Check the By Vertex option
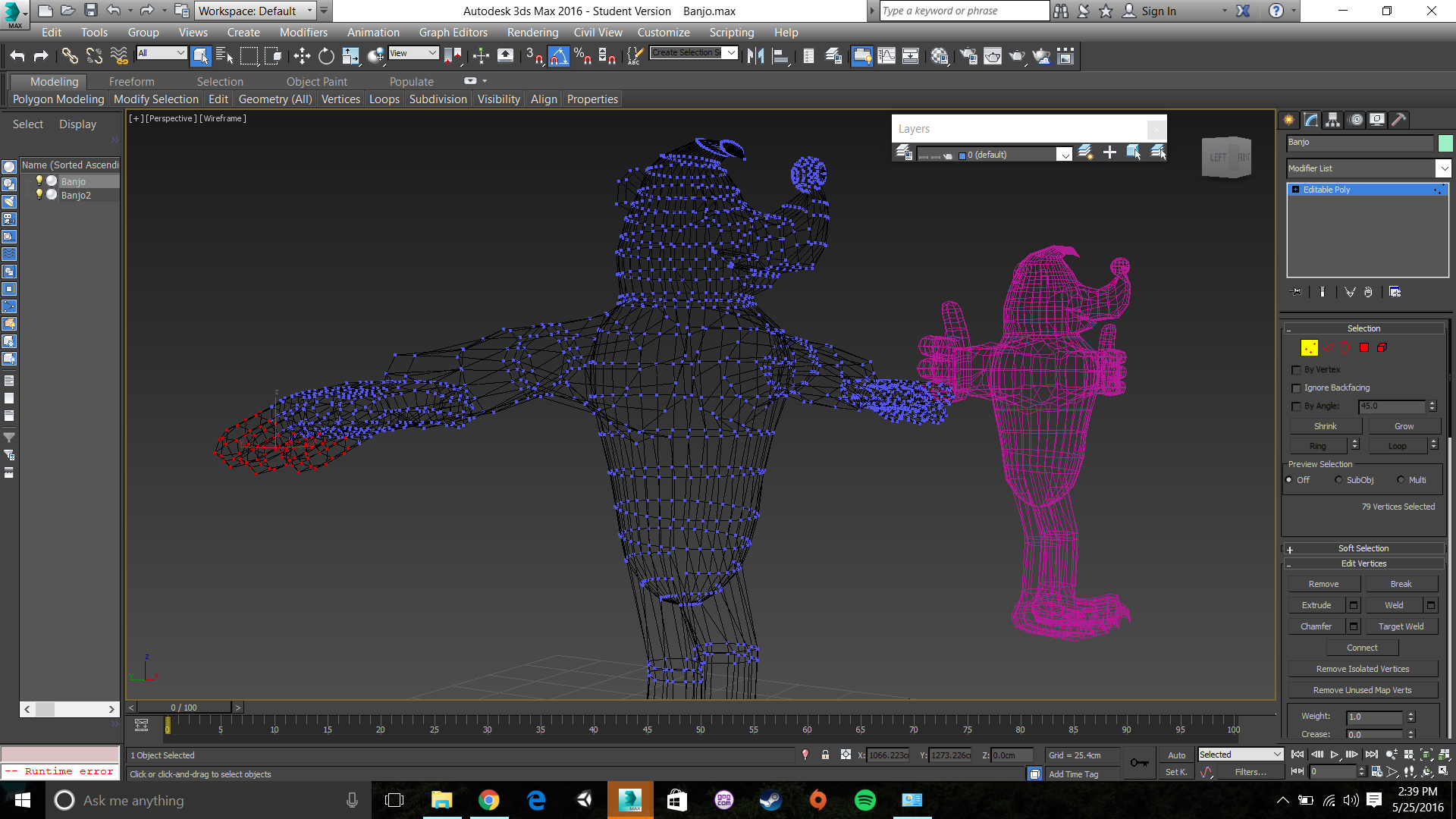The height and width of the screenshot is (819, 1456). click(1296, 370)
